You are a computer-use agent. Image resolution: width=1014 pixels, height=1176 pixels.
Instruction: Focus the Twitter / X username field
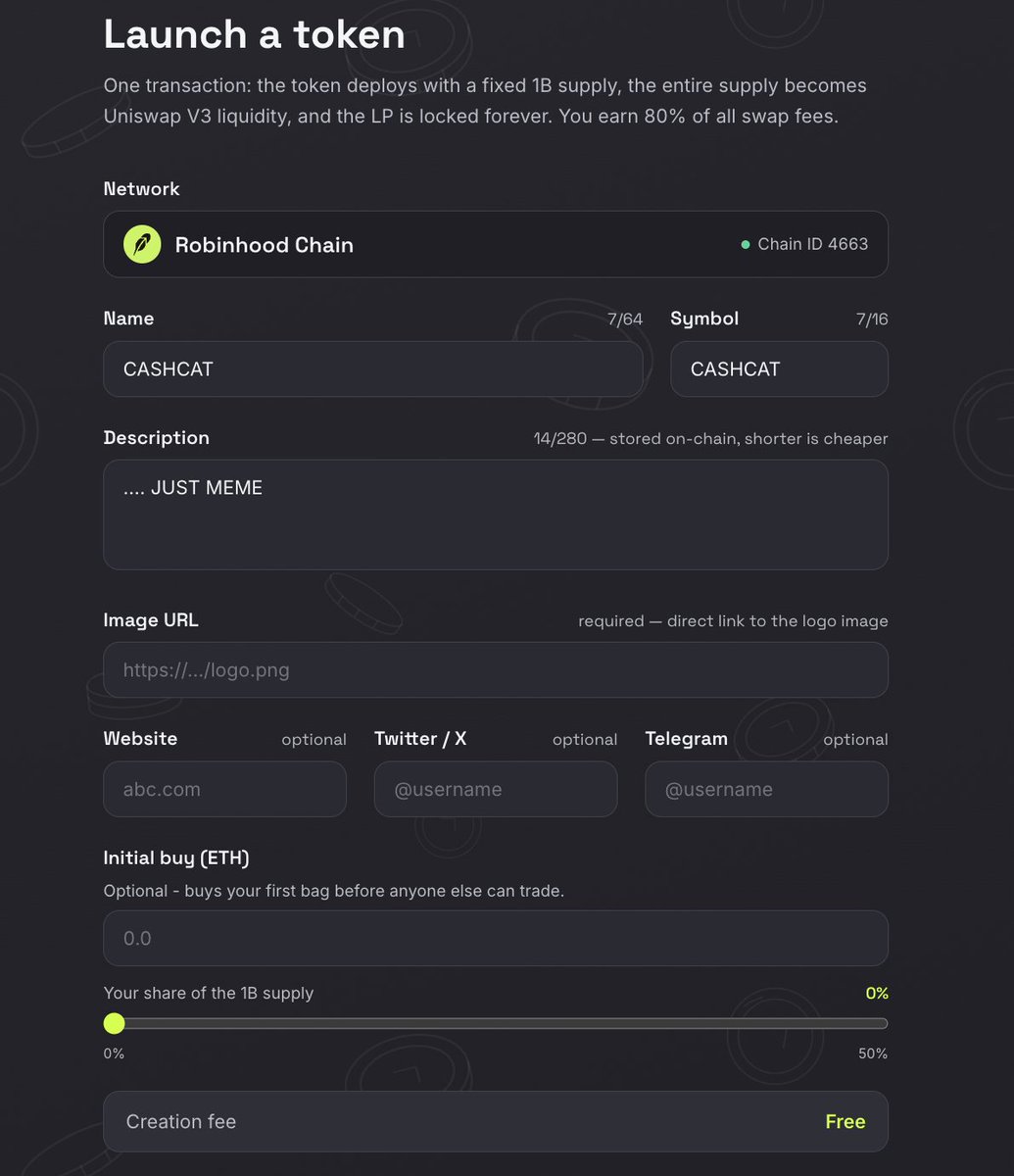496,789
